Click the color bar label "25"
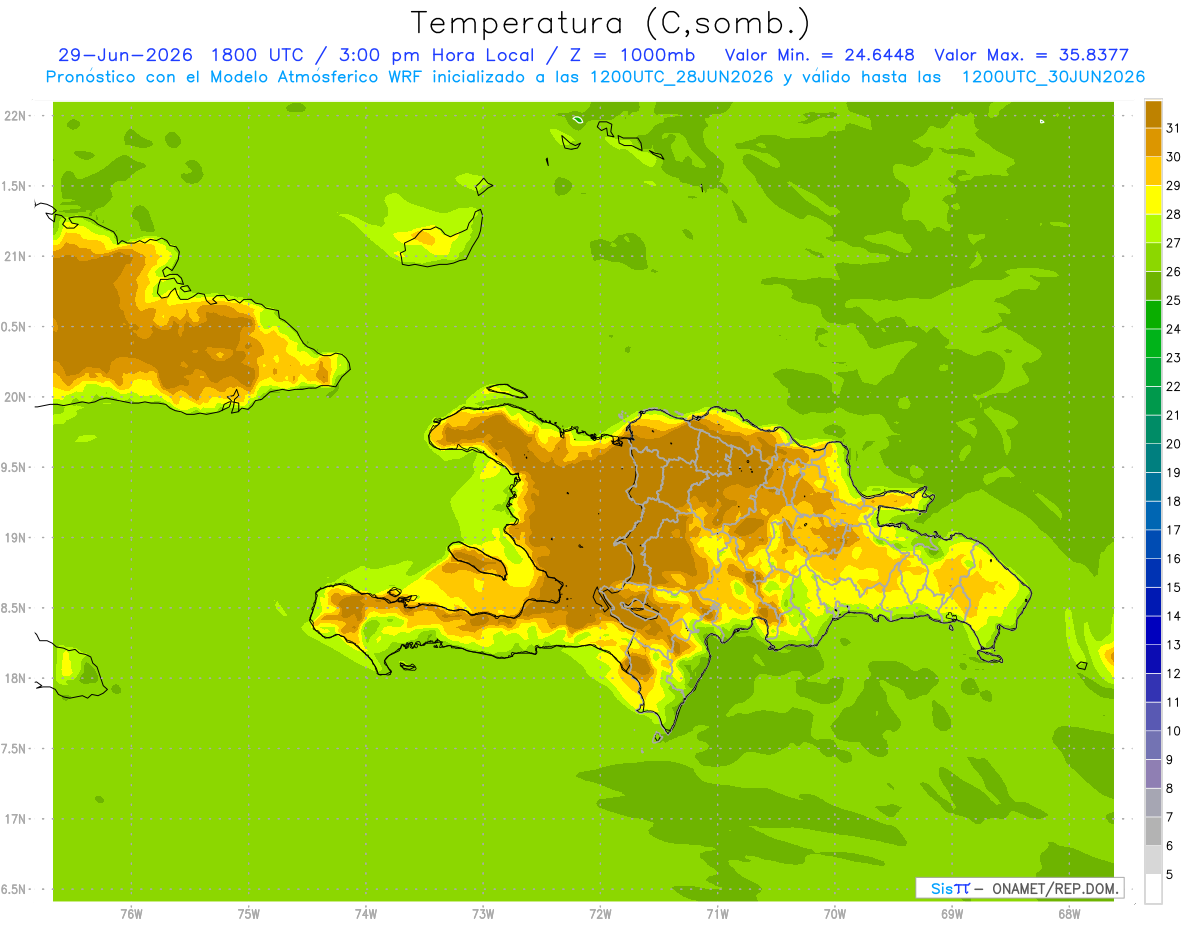The width and height of the screenshot is (1200, 927). (1174, 300)
